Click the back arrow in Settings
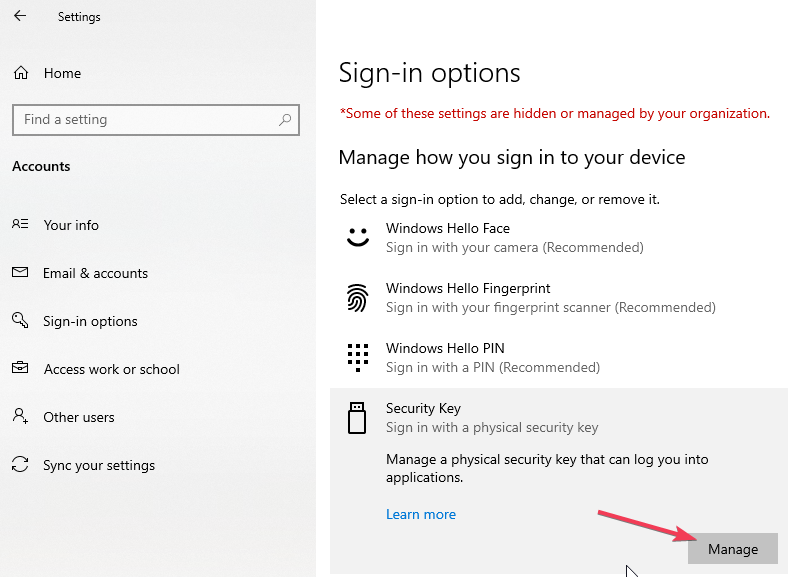 coord(20,16)
